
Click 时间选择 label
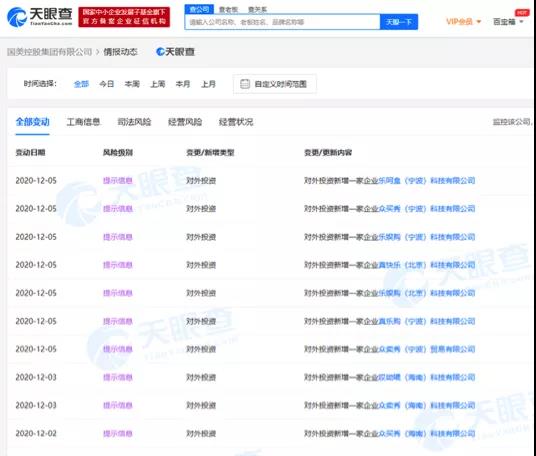click(x=40, y=84)
